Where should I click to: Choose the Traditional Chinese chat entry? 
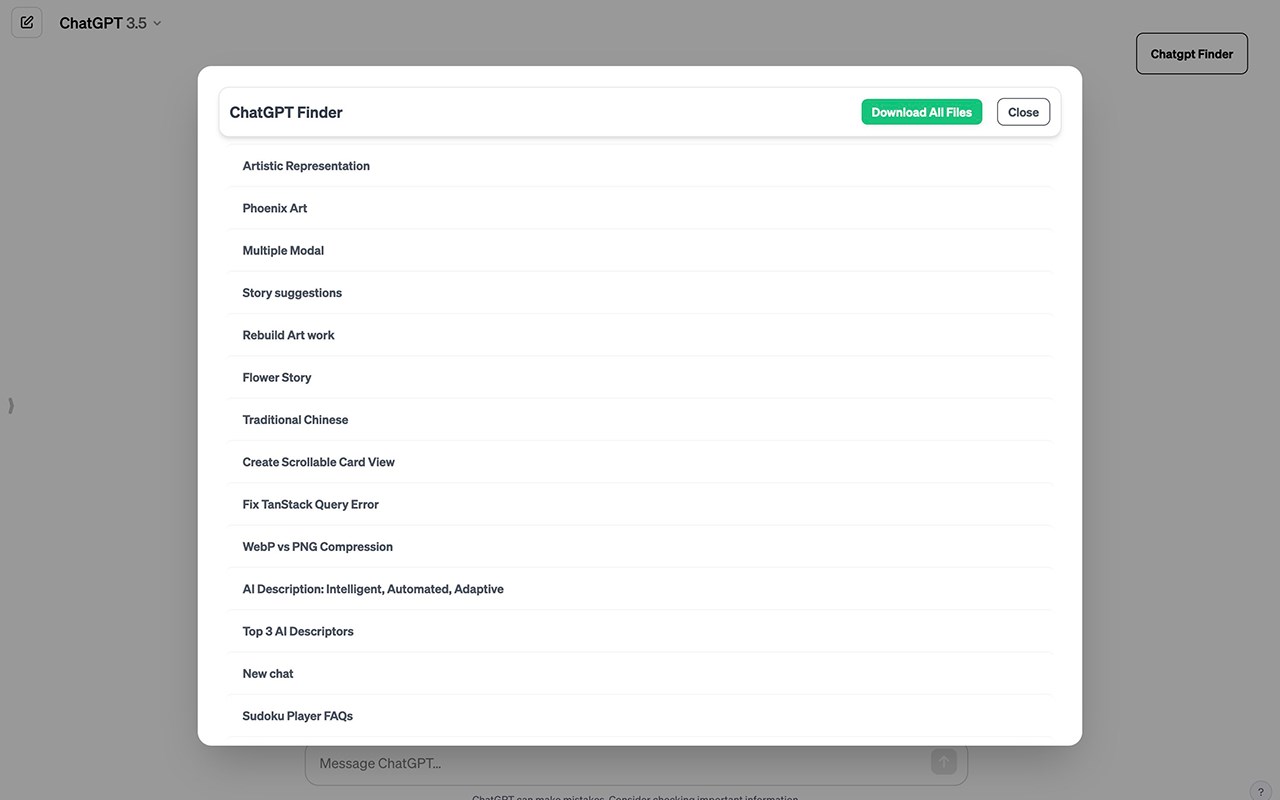pyautogui.click(x=295, y=420)
